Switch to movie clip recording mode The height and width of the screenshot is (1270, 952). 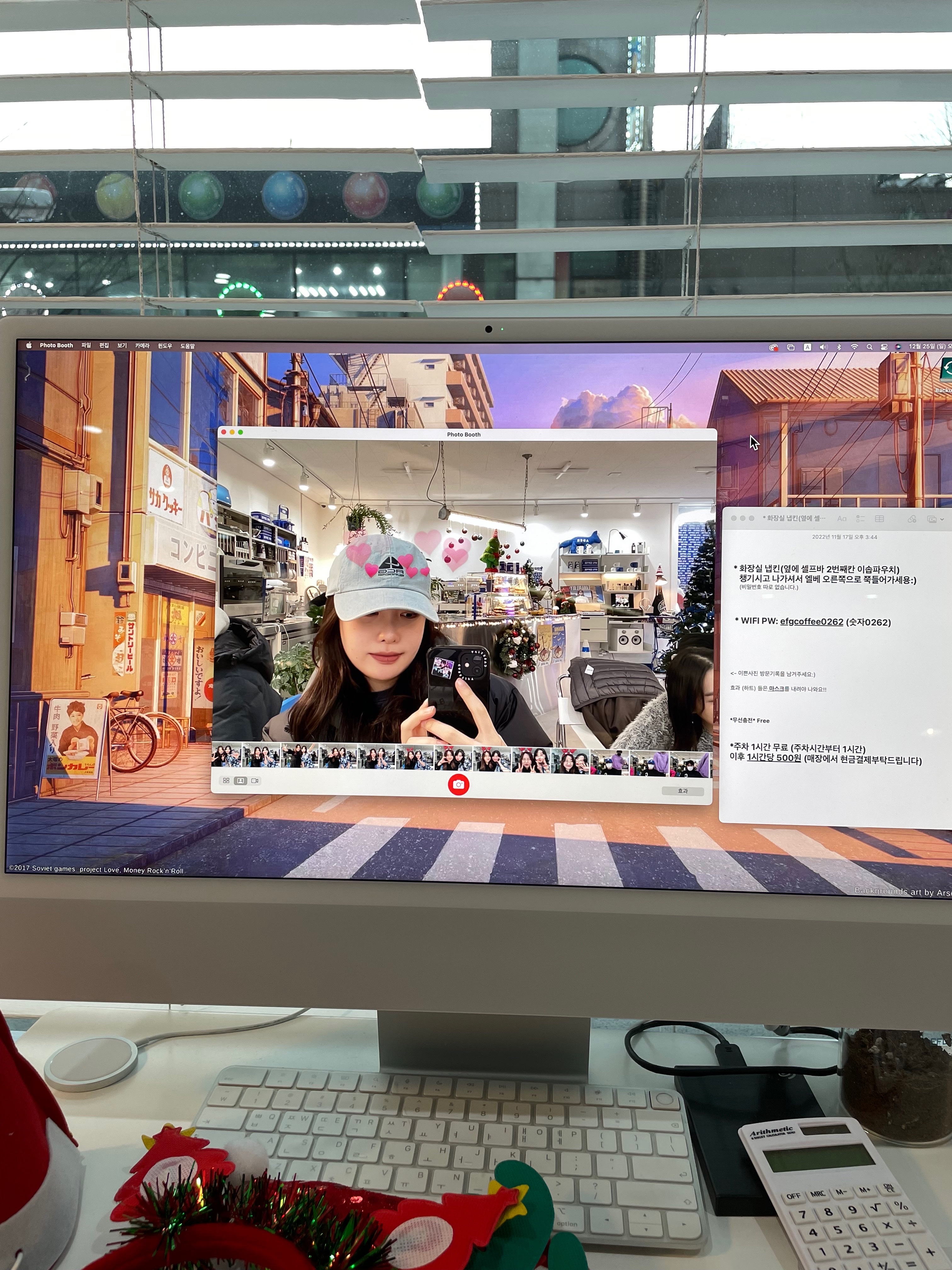click(255, 780)
